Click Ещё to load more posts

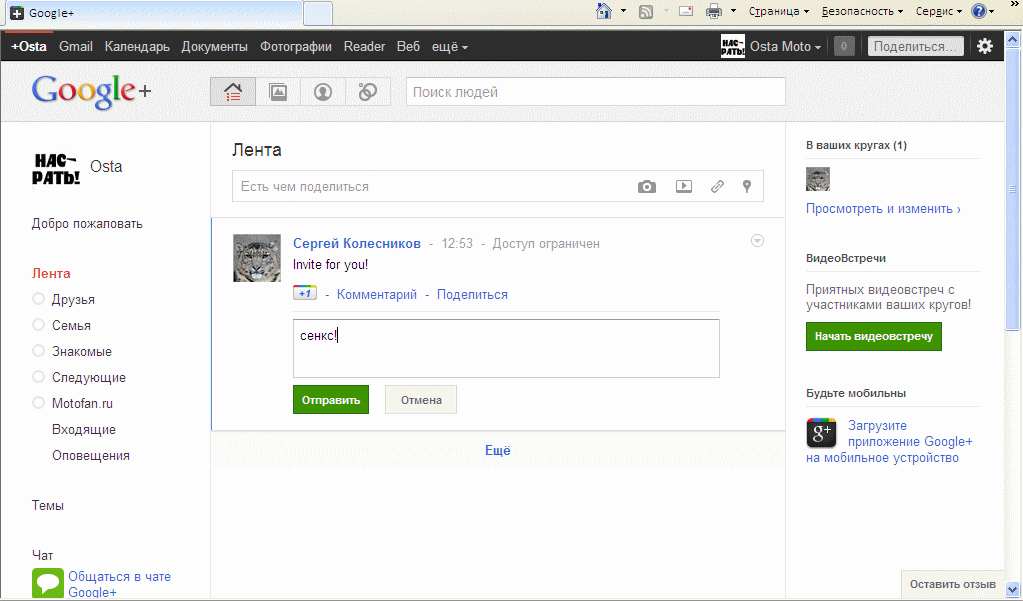click(x=498, y=450)
